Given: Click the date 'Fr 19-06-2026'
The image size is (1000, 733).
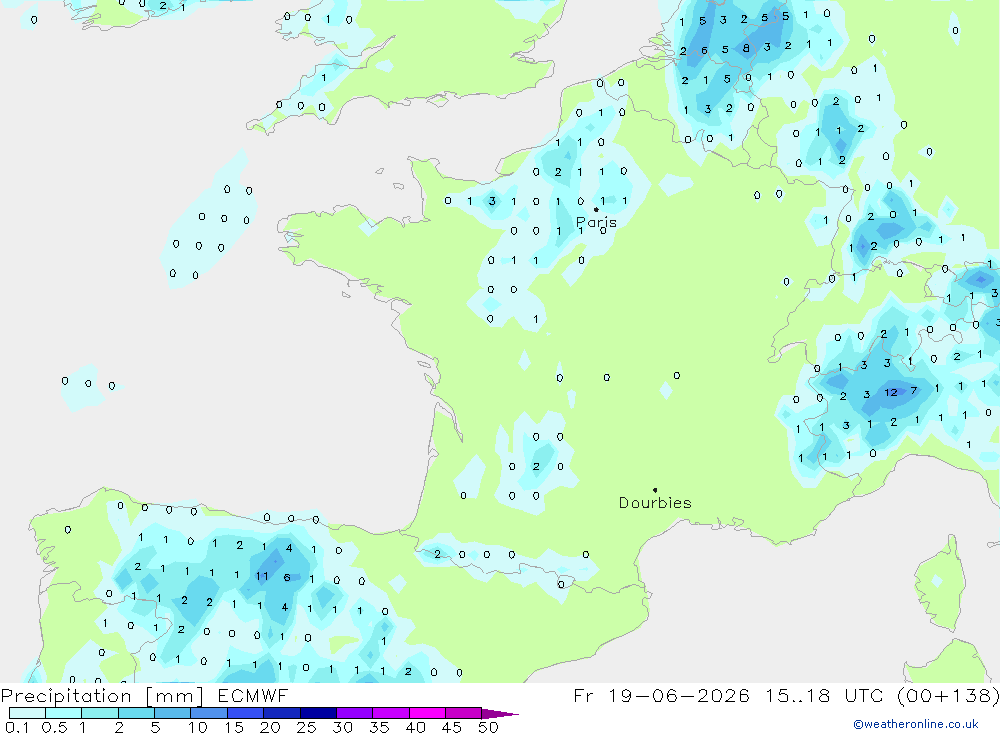Looking at the screenshot, I should pos(661,695).
